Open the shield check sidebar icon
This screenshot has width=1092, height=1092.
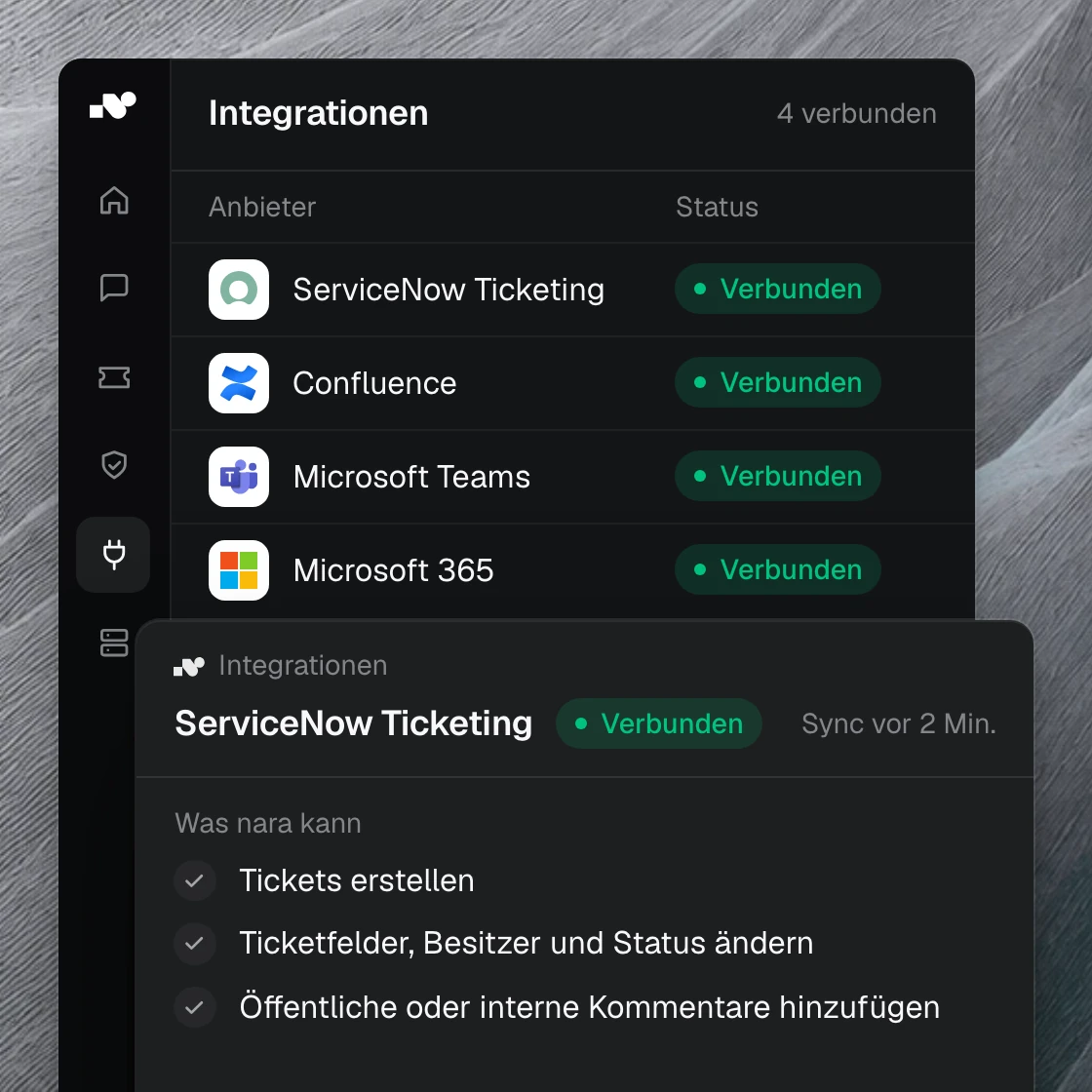pyautogui.click(x=114, y=464)
